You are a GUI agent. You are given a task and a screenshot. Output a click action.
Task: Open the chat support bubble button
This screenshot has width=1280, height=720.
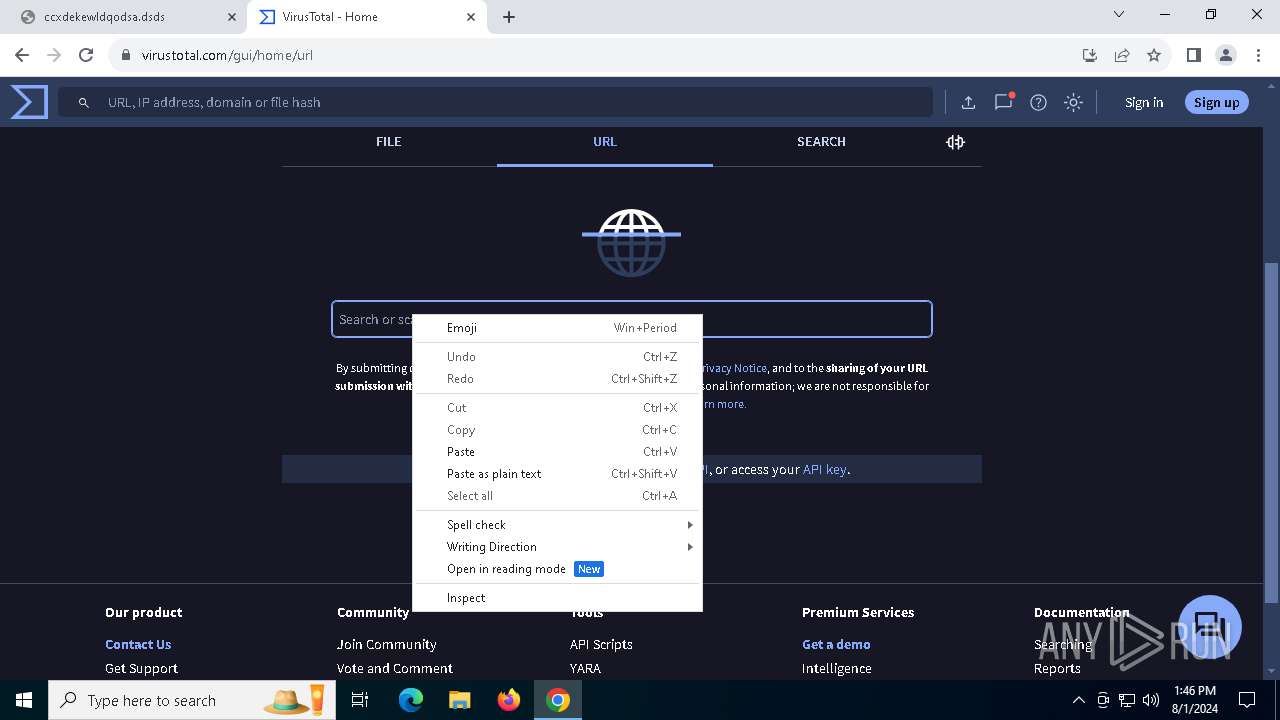pos(1210,627)
